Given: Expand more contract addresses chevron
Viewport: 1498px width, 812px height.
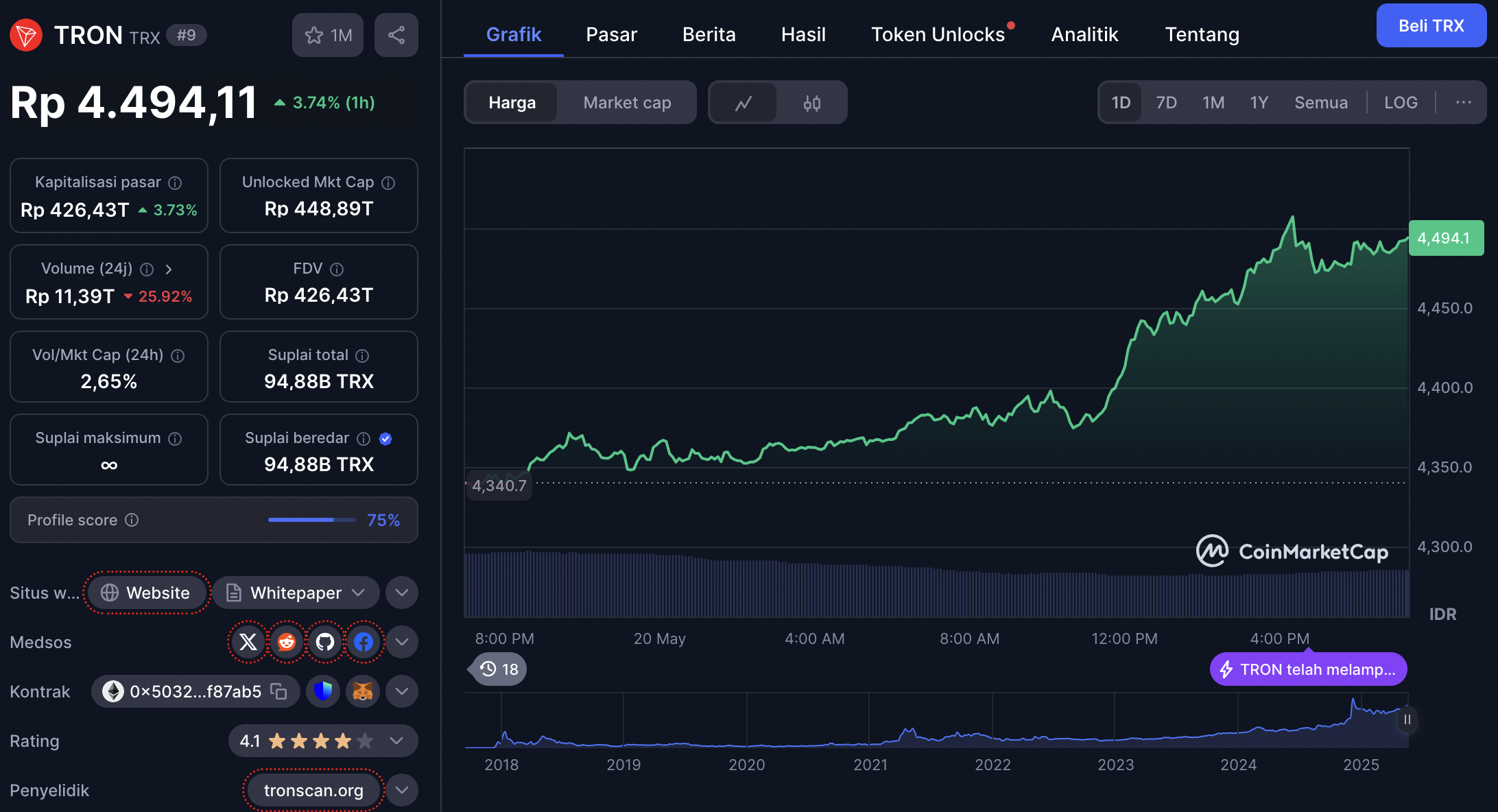Looking at the screenshot, I should [402, 691].
